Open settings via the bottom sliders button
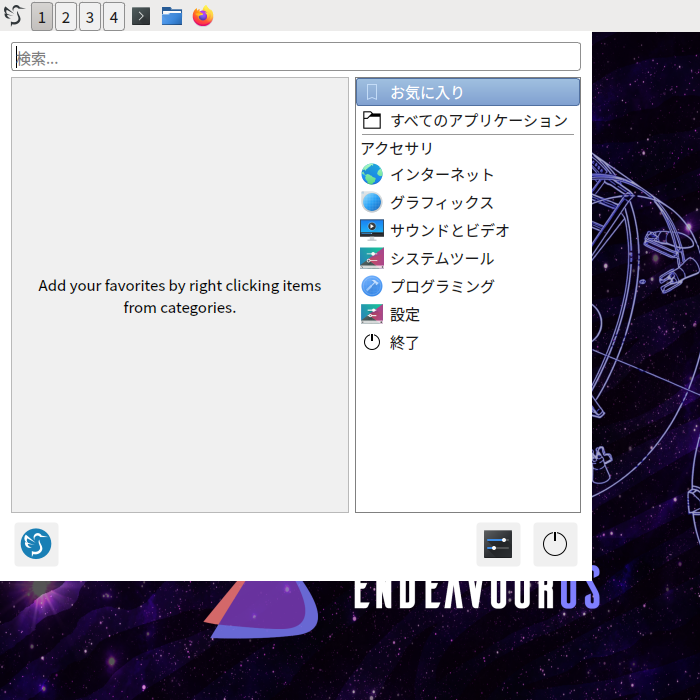Viewport: 700px width, 700px height. pos(498,544)
